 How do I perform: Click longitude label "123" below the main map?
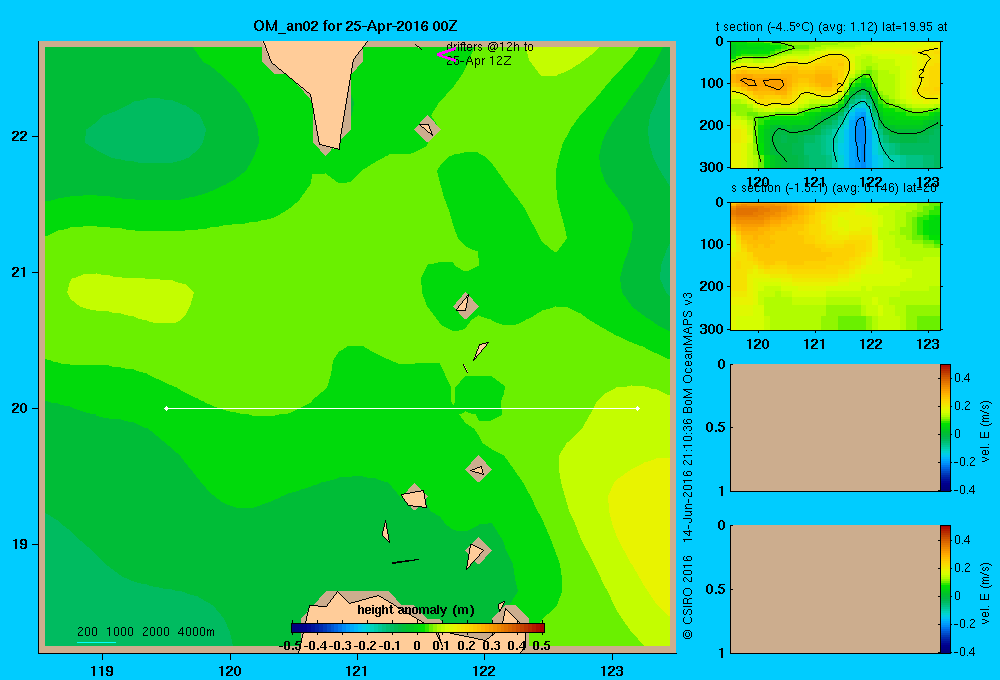(612, 670)
